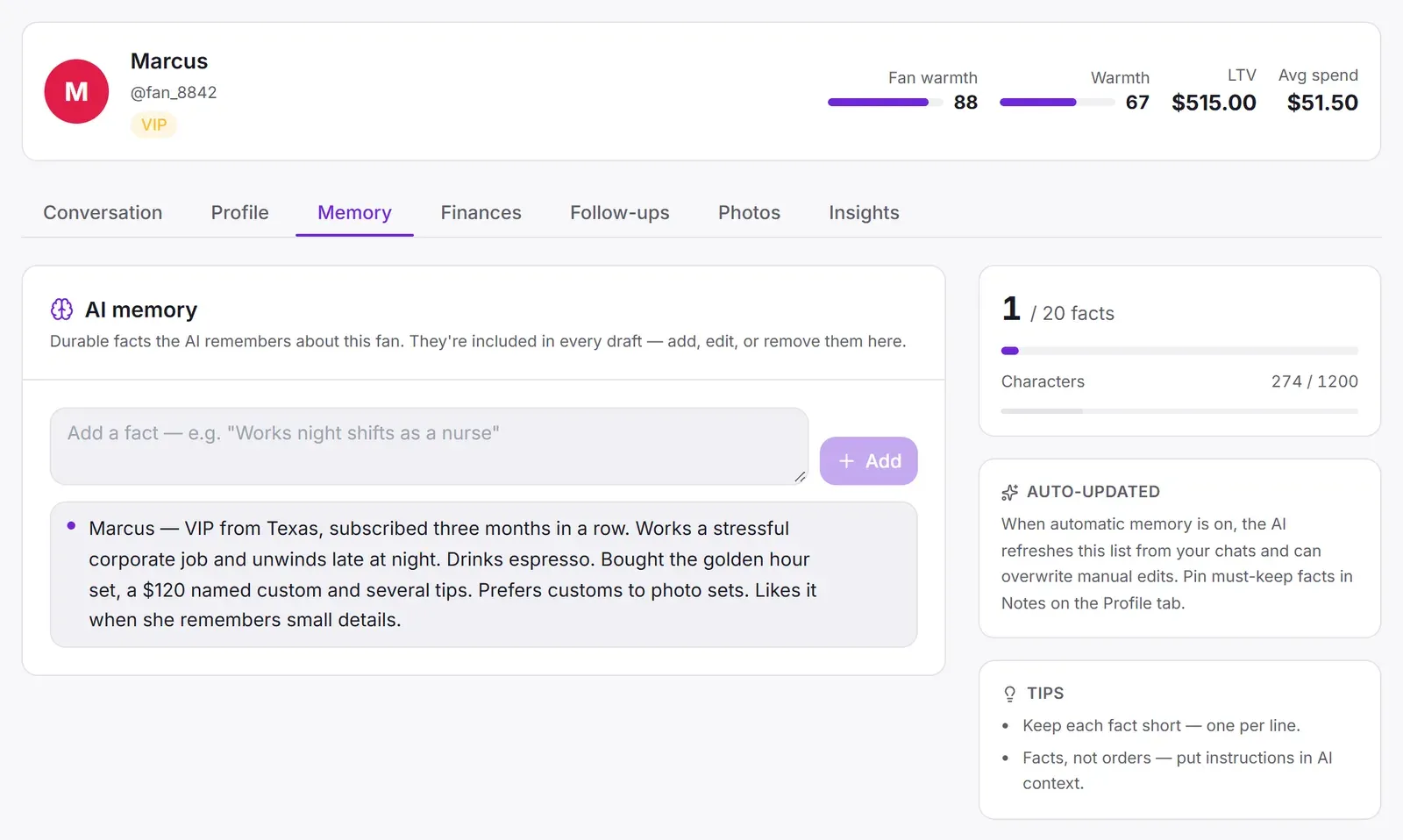
Task: Go to the Finances tab
Action: (x=481, y=213)
